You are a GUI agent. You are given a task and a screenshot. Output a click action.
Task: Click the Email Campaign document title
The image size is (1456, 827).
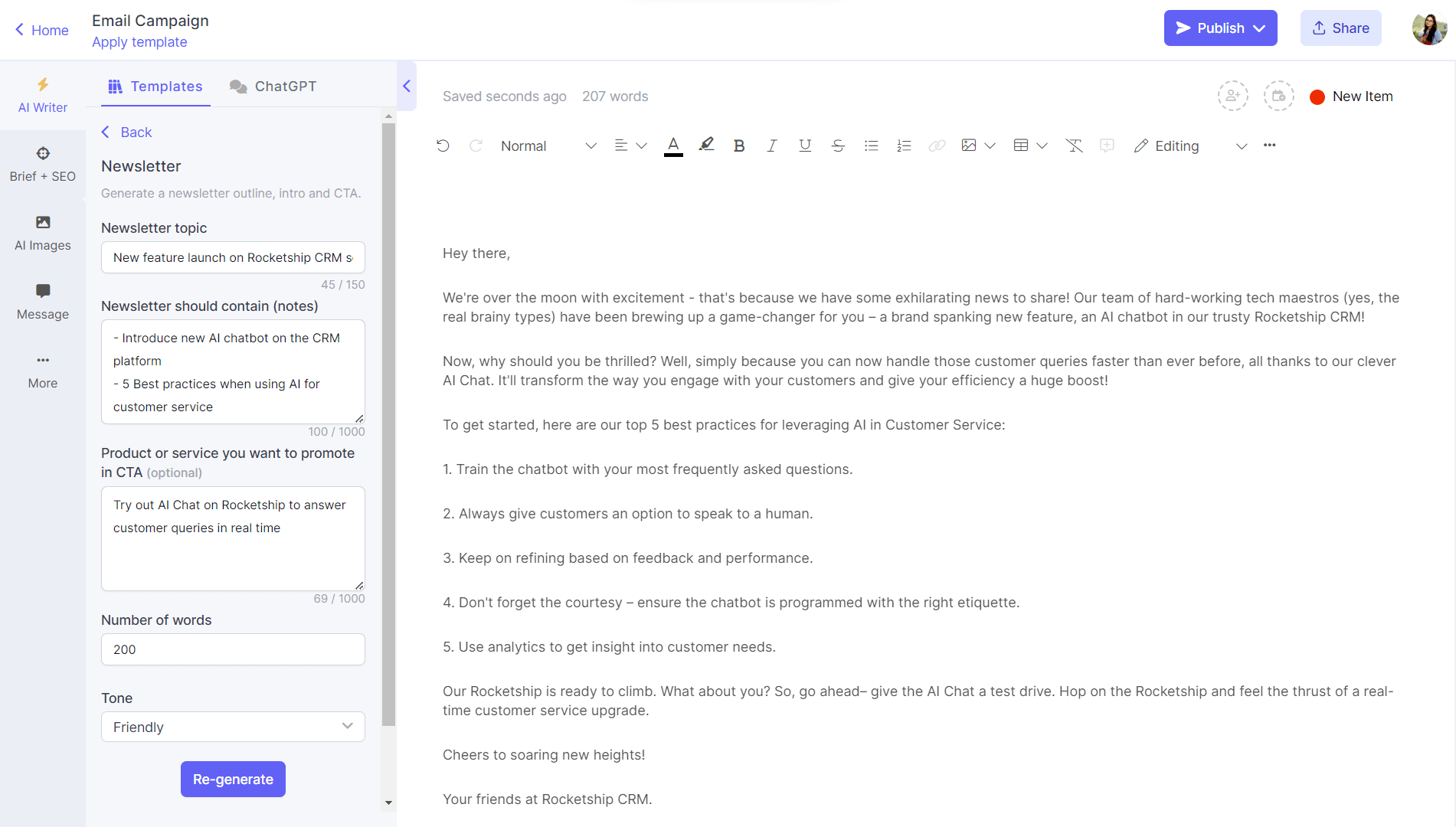[x=150, y=21]
